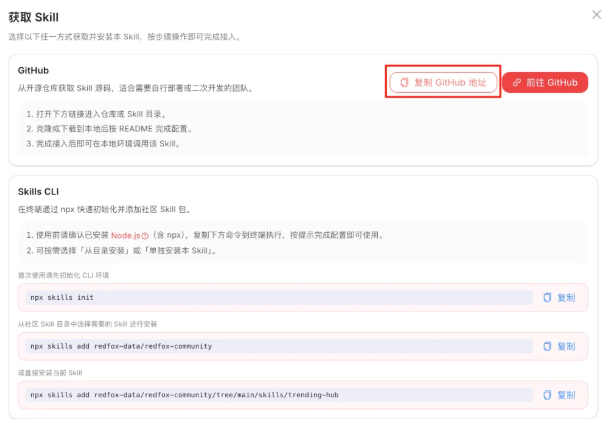Click the 获取 Skill dialog title
This screenshot has height=423, width=609.
(x=34, y=17)
